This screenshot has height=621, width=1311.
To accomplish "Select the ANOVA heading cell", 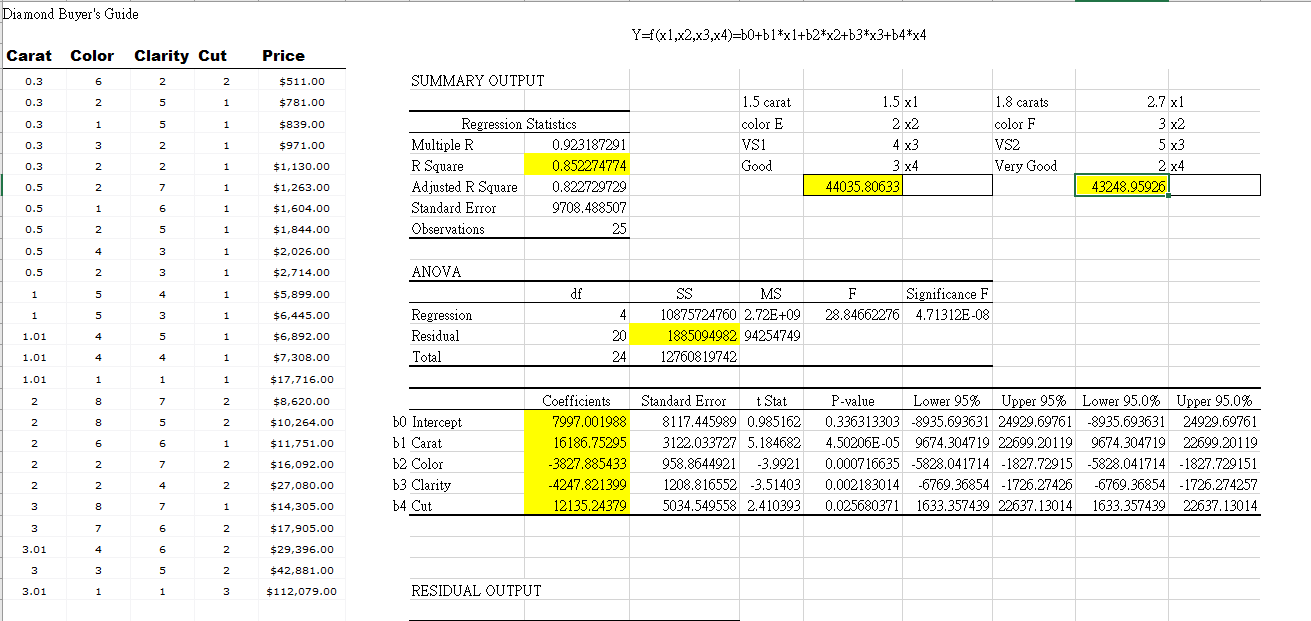I will pyautogui.click(x=438, y=272).
